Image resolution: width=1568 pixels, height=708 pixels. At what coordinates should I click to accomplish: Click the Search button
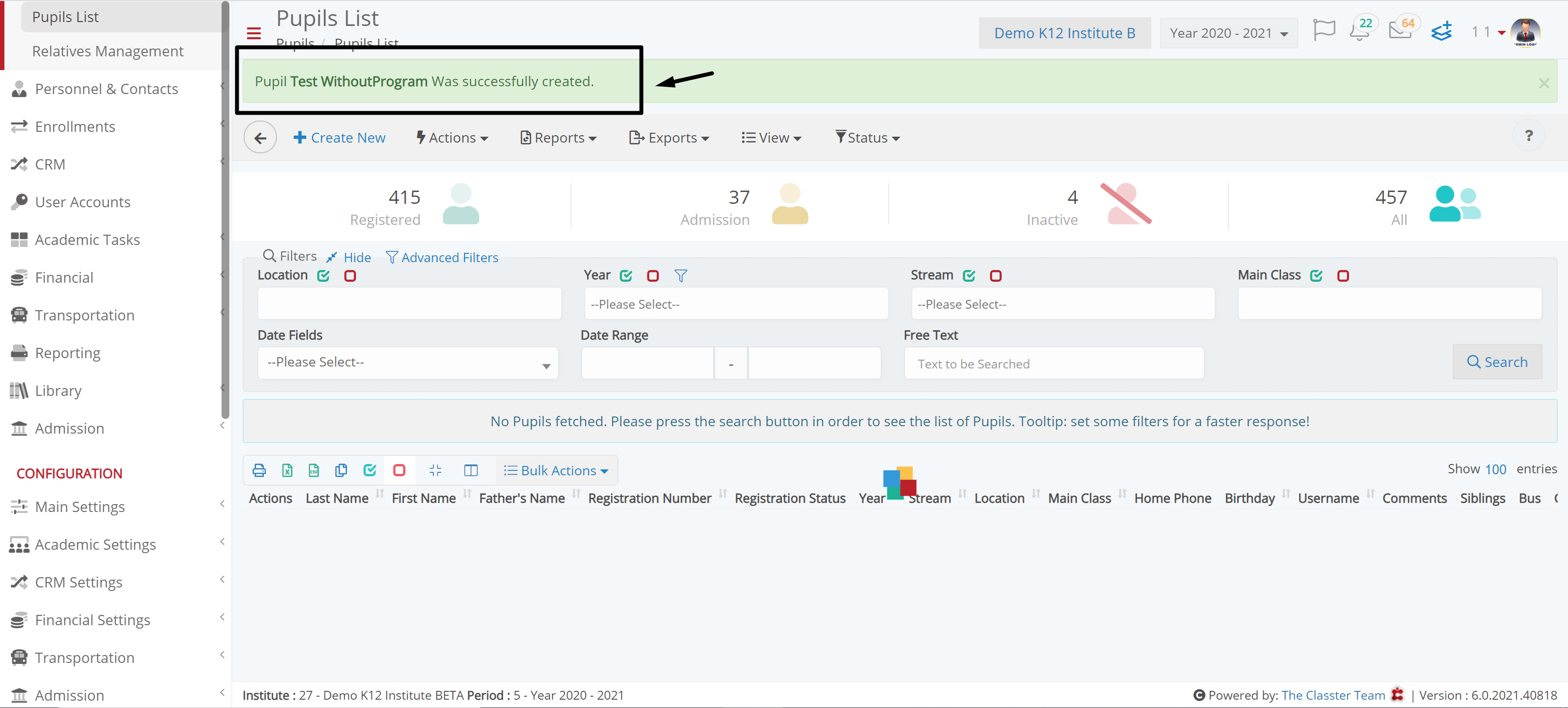coord(1497,362)
